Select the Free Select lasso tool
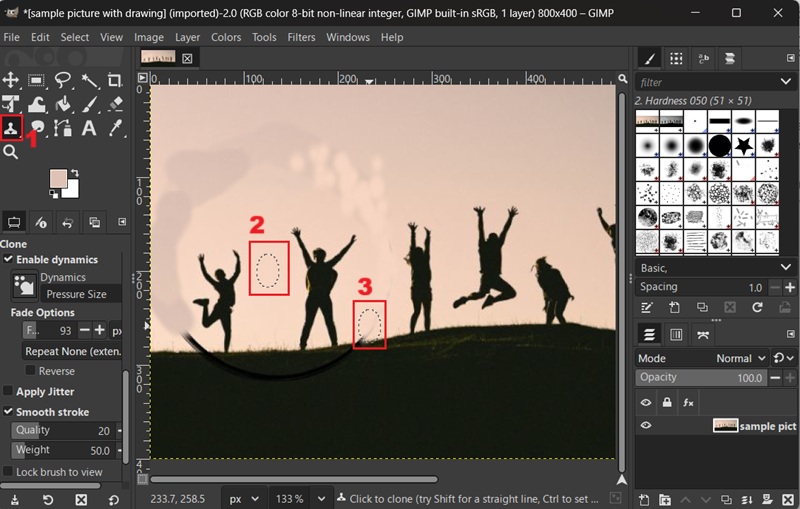Image resolution: width=800 pixels, height=509 pixels. (63, 80)
